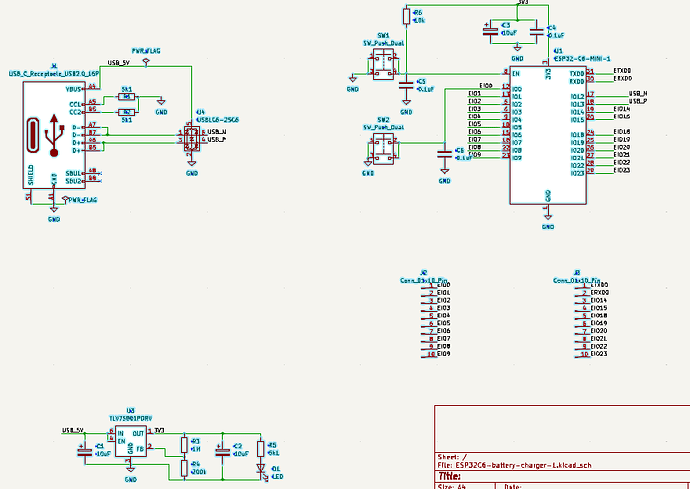Image resolution: width=690 pixels, height=489 pixels.
Task: Select the R6 10k pull-up resistor symbol
Action: (407, 16)
